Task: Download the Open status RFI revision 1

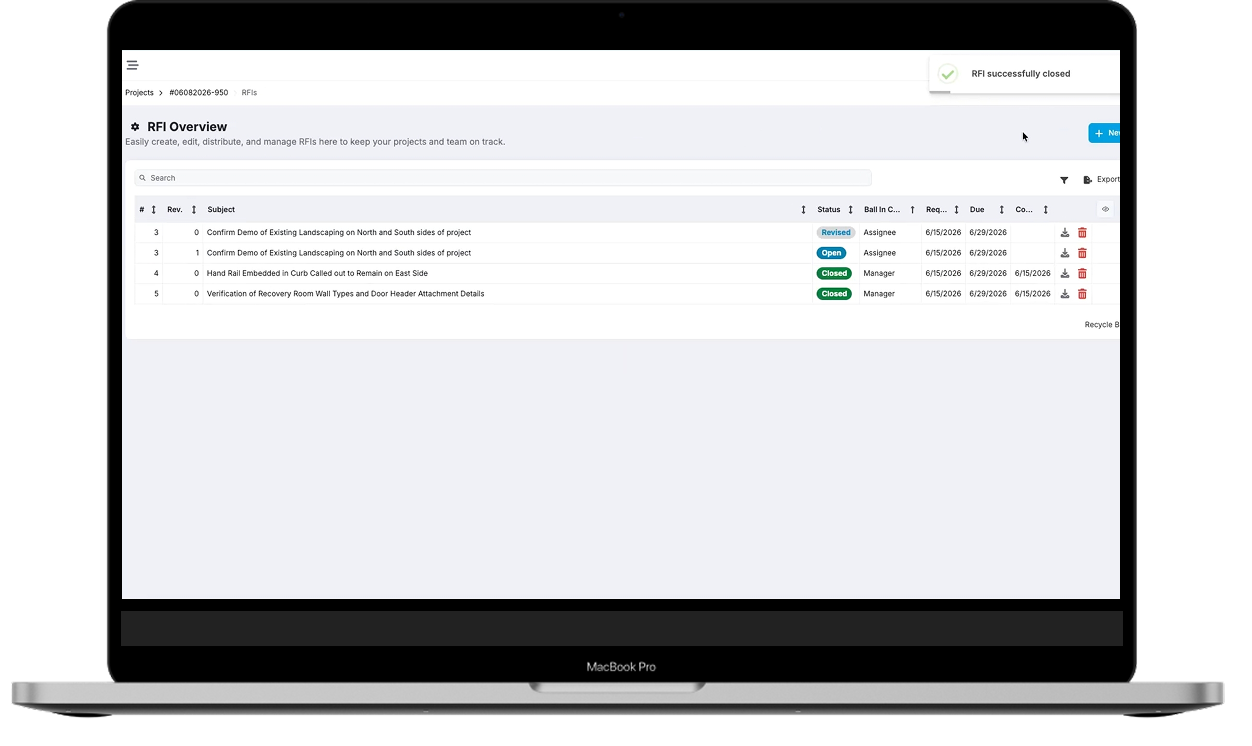Action: pos(1065,253)
